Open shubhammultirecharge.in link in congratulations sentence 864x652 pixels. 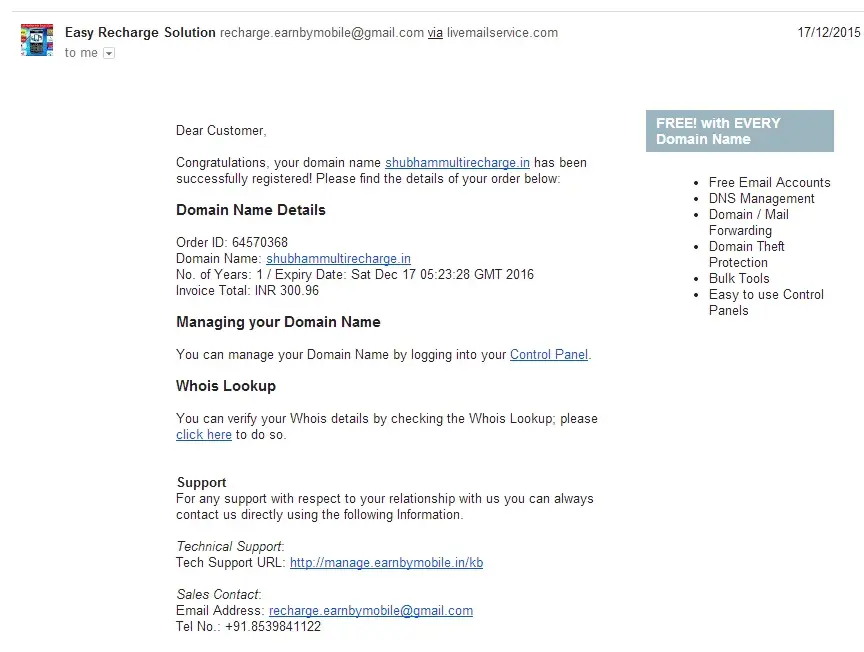coord(457,163)
